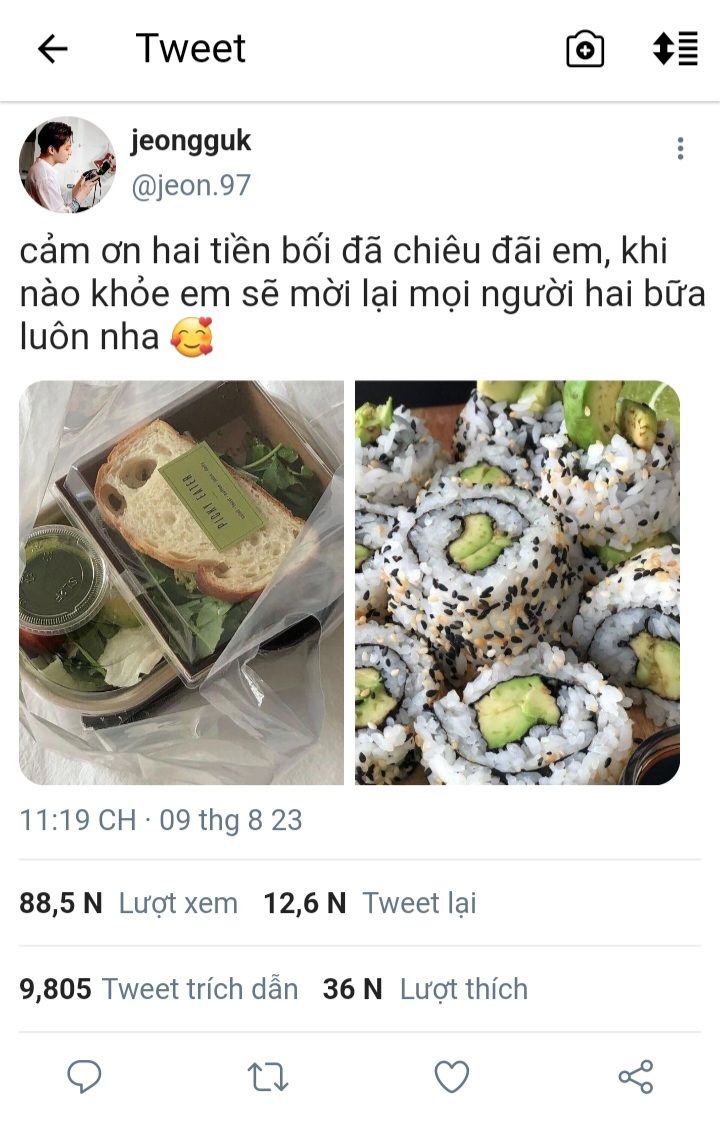Tap the share icon
The image size is (720, 1121).
(636, 1077)
